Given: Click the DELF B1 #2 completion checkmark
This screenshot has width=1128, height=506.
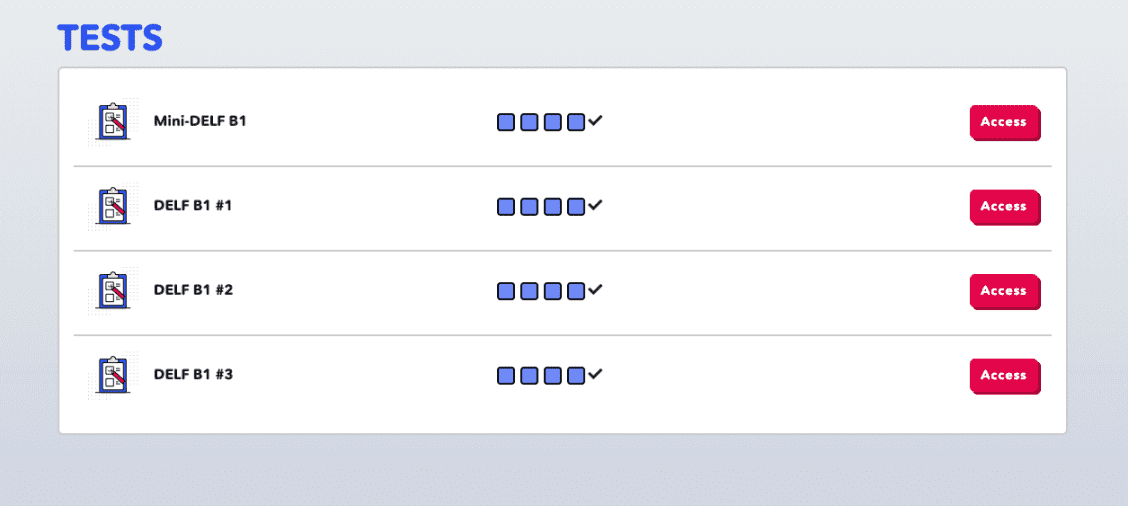Looking at the screenshot, I should pos(596,290).
